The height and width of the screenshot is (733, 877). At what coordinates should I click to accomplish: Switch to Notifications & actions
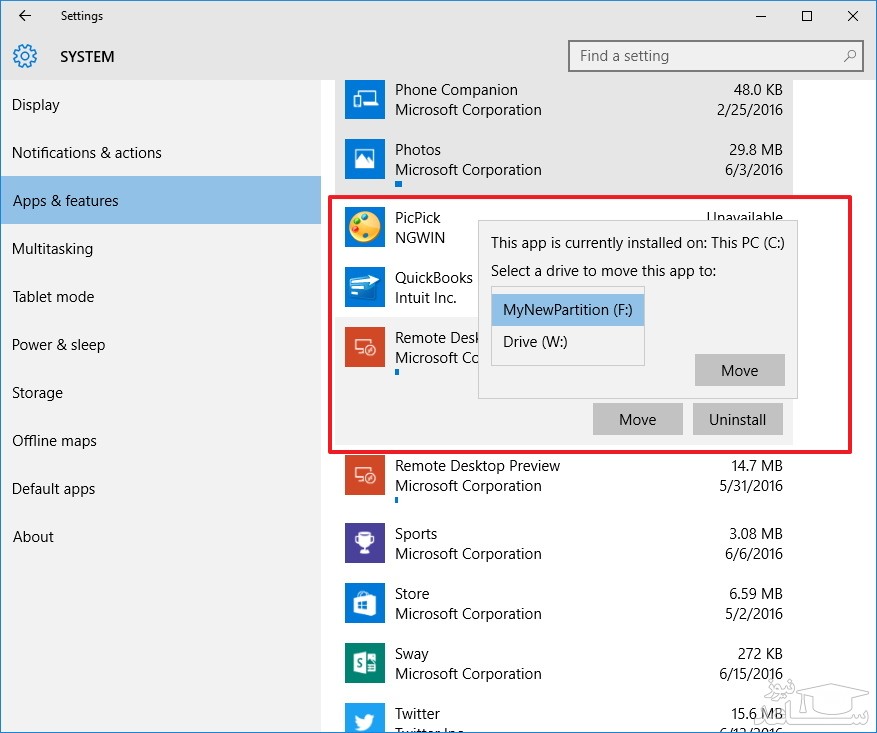[x=87, y=153]
